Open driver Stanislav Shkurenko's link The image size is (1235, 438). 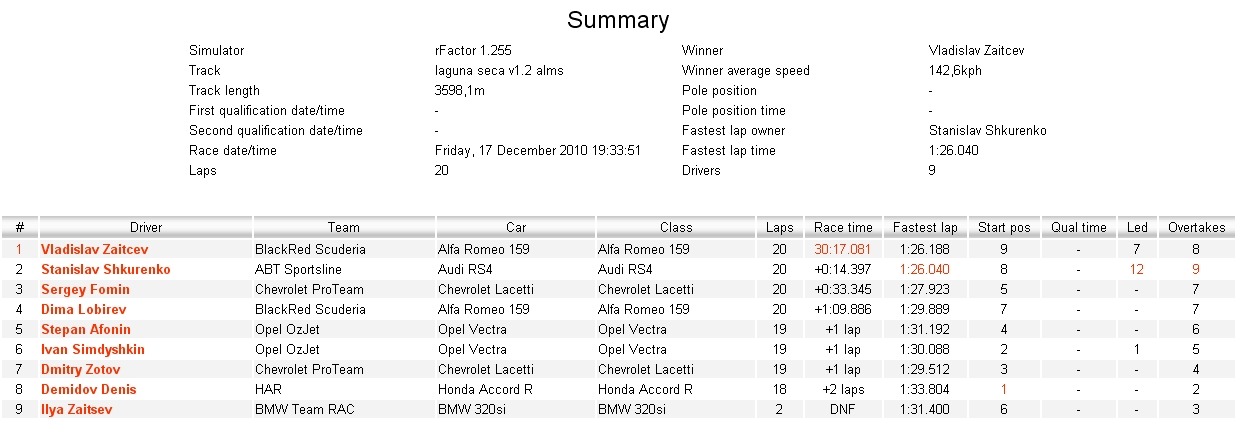106,269
